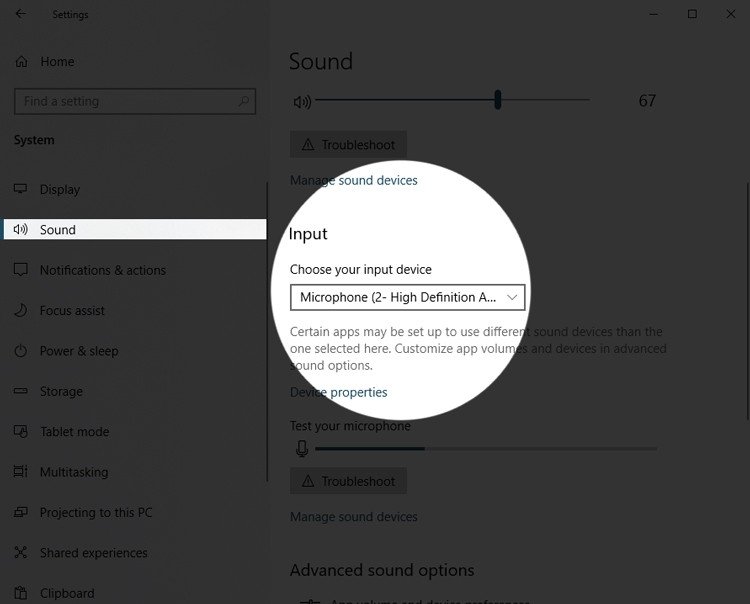The width and height of the screenshot is (750, 604).
Task: Select the Sound sidebar item
Action: click(x=135, y=230)
